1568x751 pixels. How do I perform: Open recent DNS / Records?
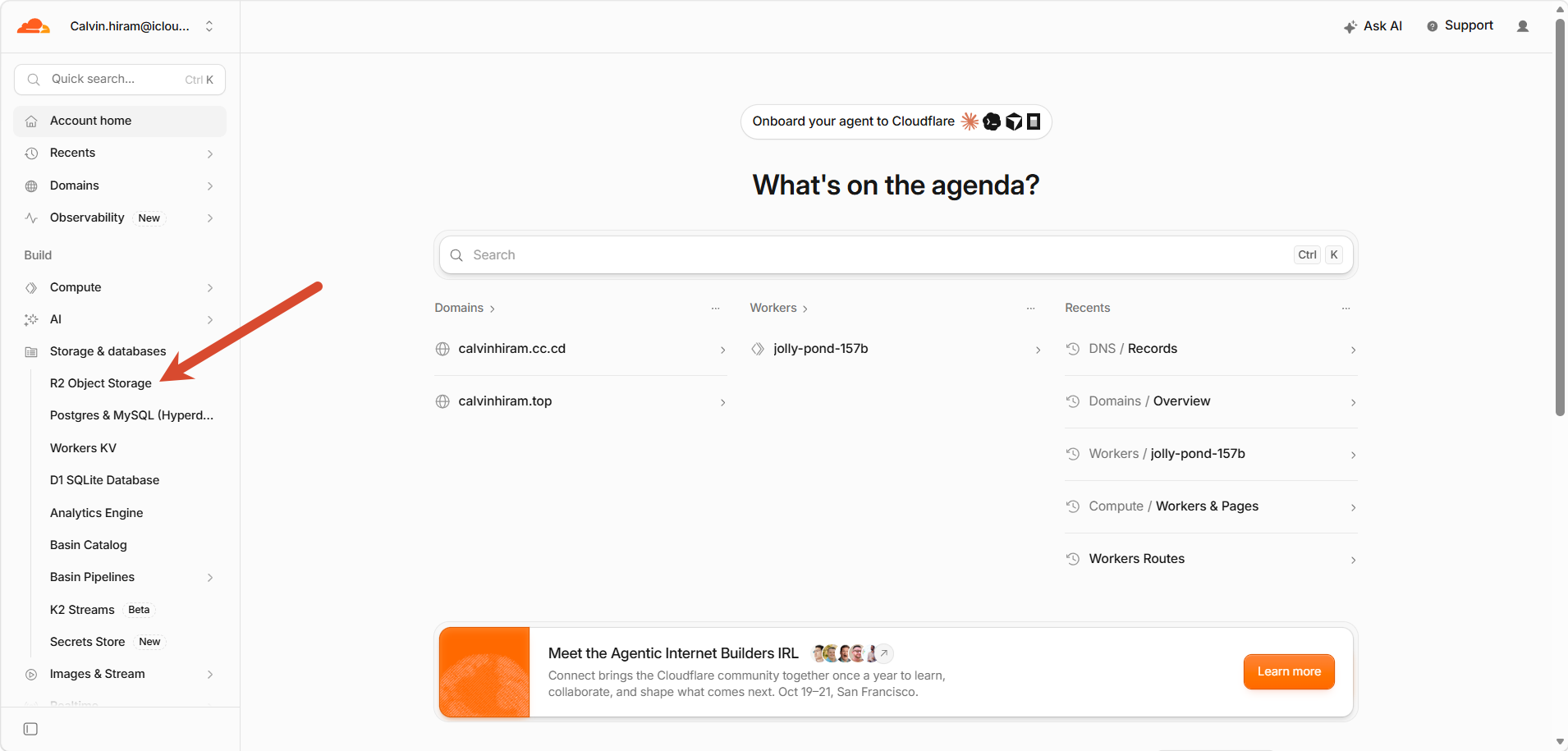tap(1211, 350)
